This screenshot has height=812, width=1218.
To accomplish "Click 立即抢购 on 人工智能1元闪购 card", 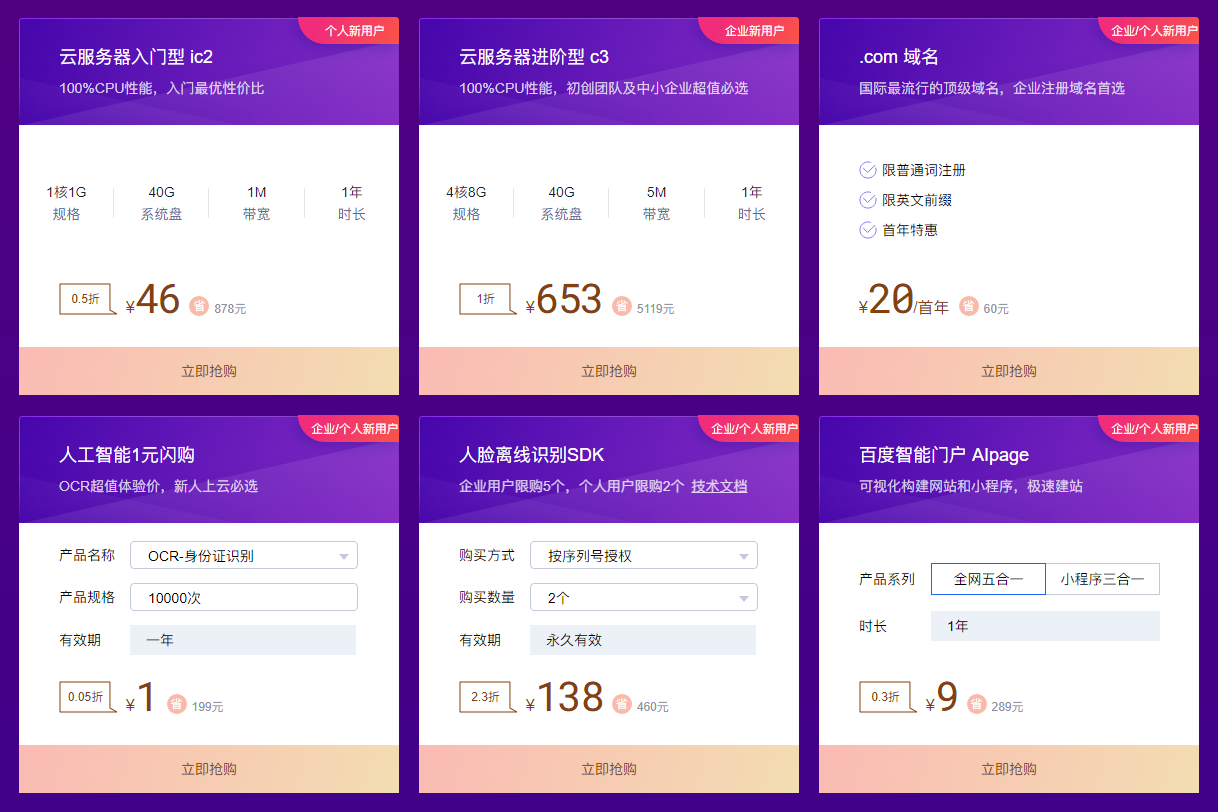I will pos(209,769).
